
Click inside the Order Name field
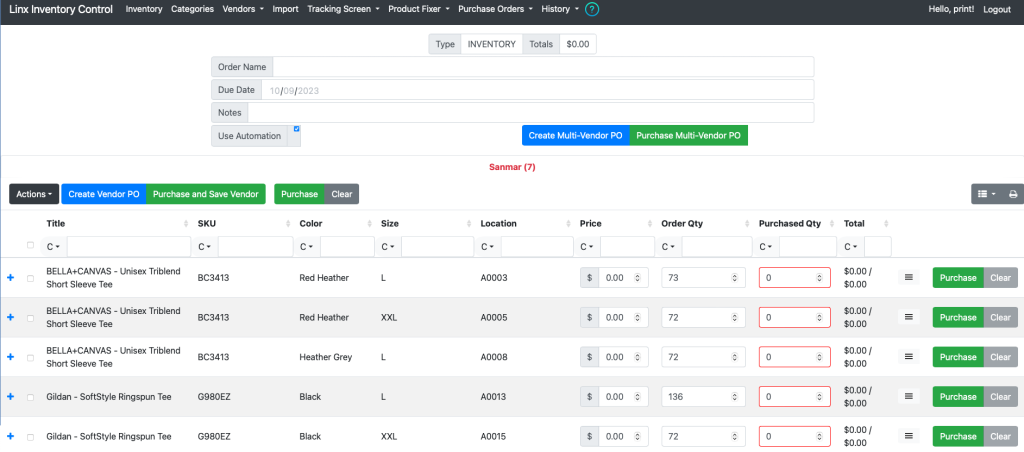[x=543, y=67]
